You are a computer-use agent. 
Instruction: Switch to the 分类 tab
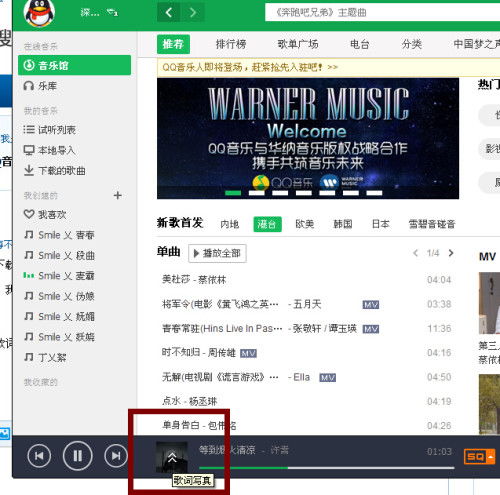(412, 44)
